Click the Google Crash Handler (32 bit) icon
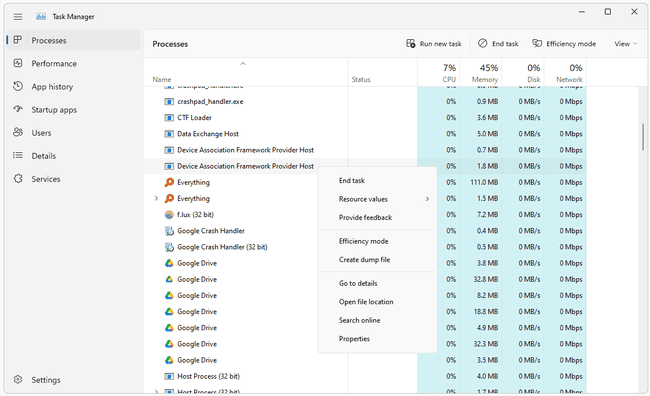Viewport: 650px width, 396px height. 169,247
